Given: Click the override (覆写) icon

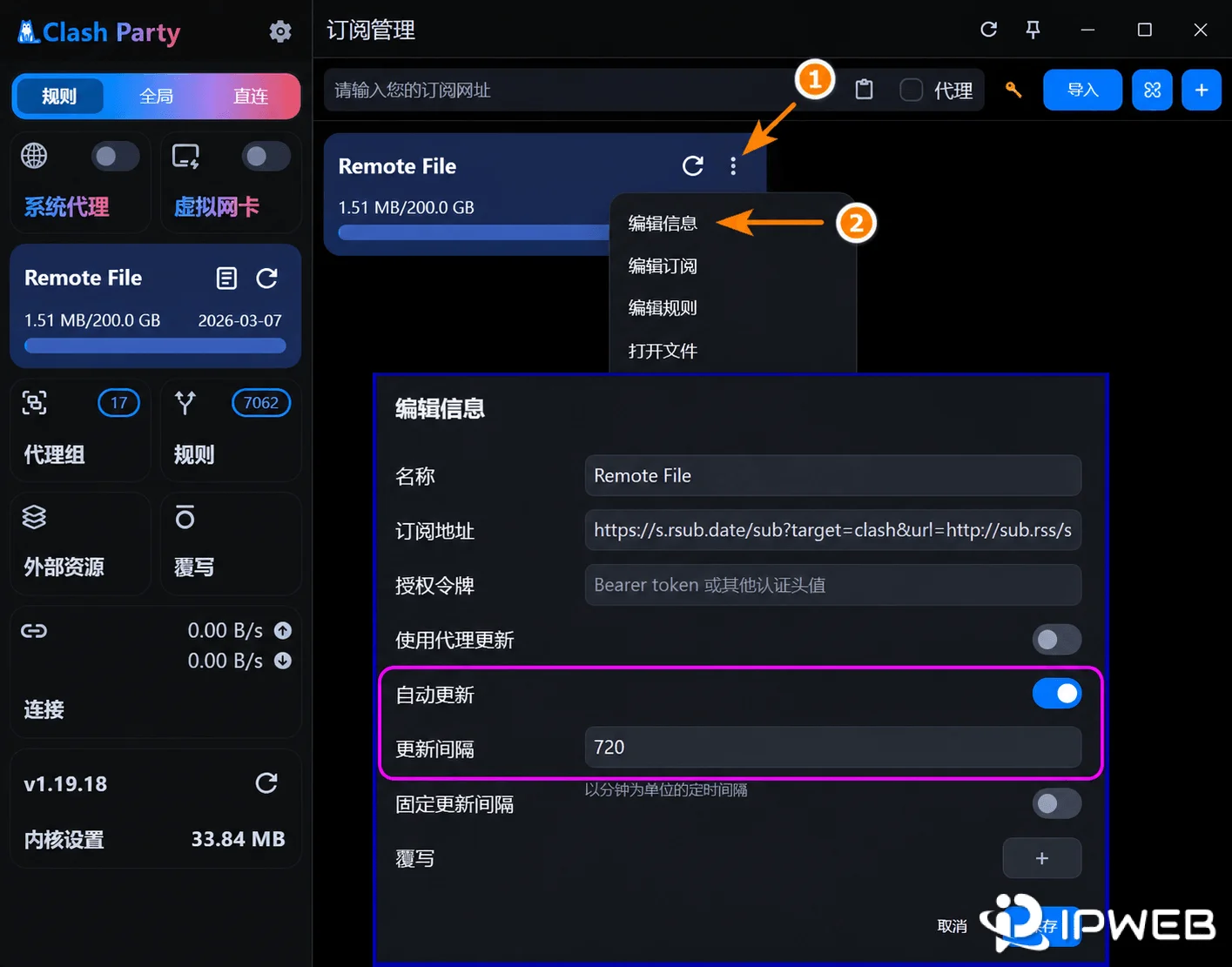Looking at the screenshot, I should (185, 517).
